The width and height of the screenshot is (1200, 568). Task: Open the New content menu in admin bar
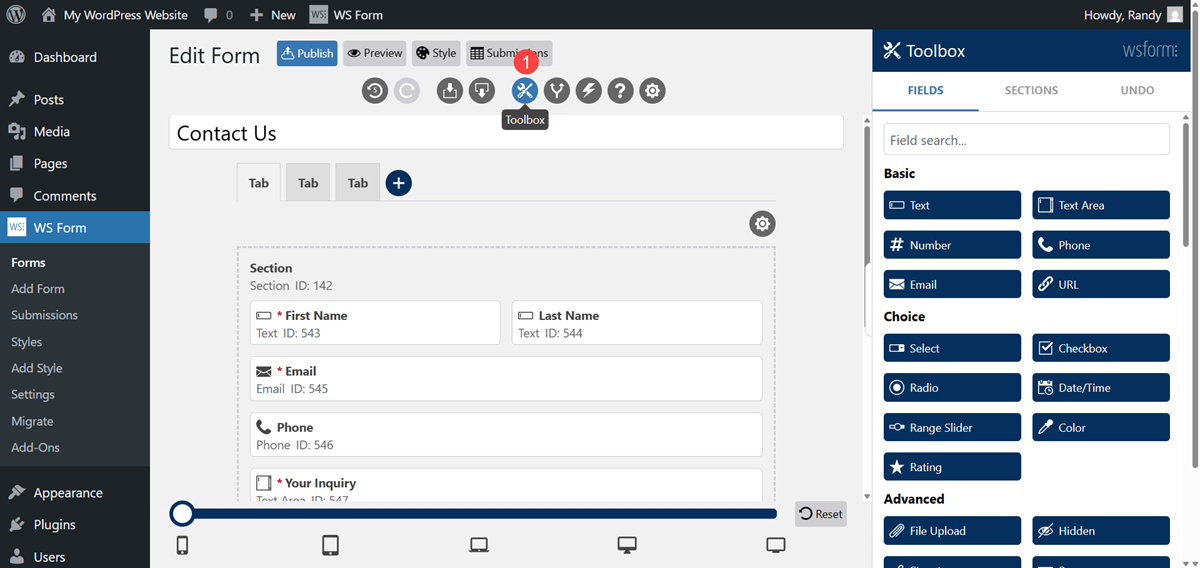[x=273, y=15]
